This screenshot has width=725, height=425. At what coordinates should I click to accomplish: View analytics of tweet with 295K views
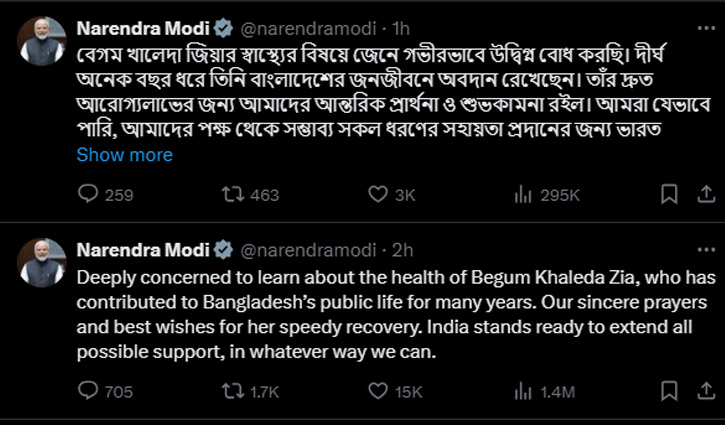pos(522,195)
